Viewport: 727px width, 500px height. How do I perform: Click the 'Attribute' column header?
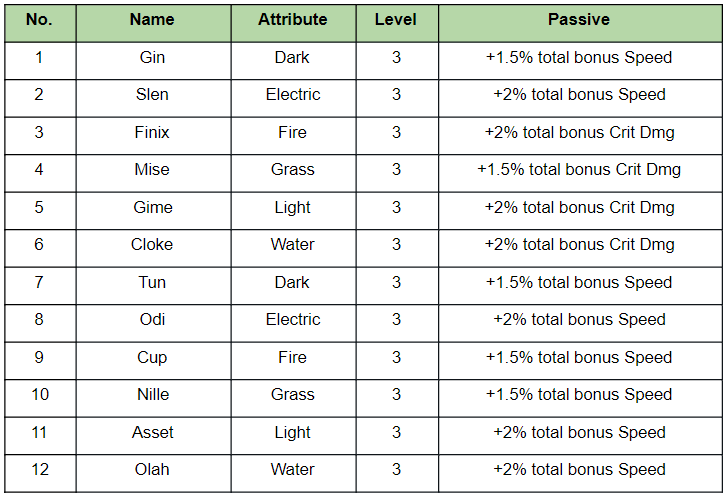pyautogui.click(x=292, y=20)
